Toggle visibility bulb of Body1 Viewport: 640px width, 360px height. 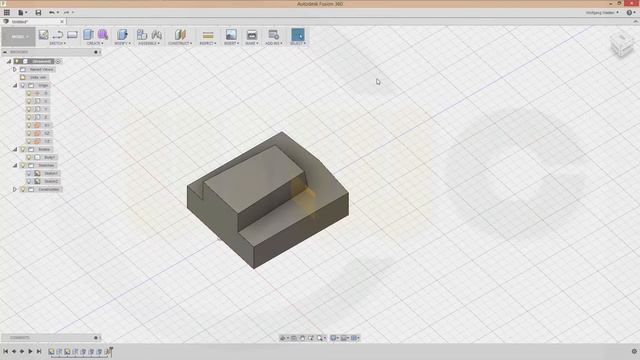point(29,157)
